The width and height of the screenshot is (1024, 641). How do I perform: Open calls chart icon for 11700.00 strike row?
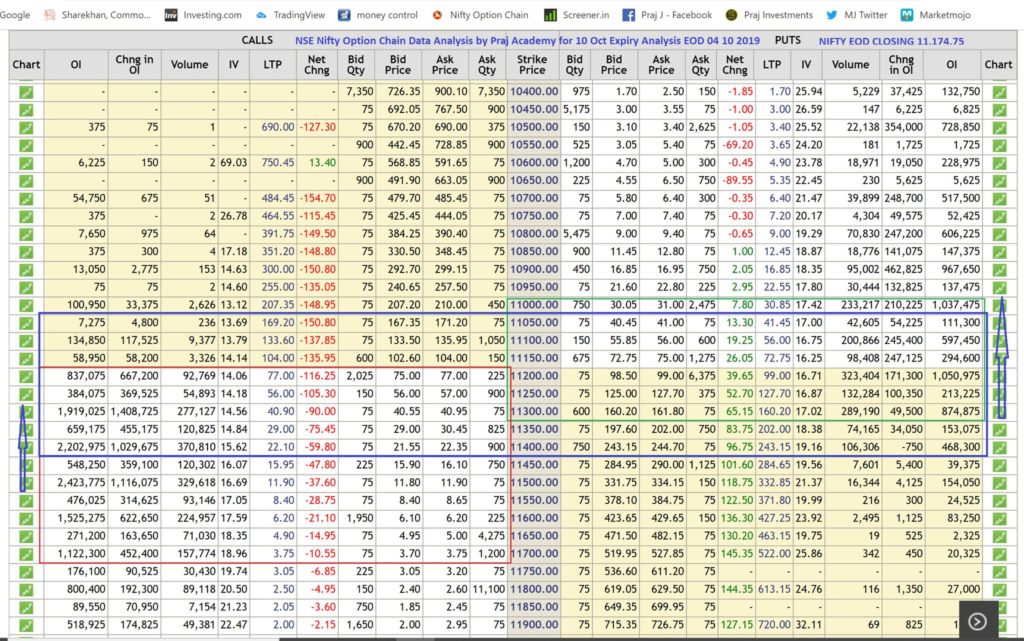[25, 554]
